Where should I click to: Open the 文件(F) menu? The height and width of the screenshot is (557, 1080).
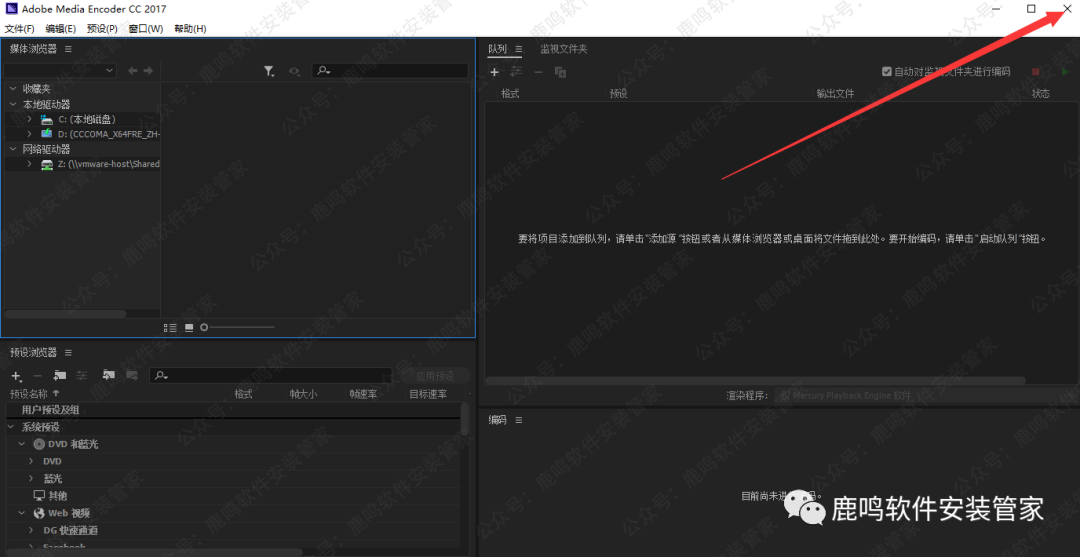tap(19, 29)
